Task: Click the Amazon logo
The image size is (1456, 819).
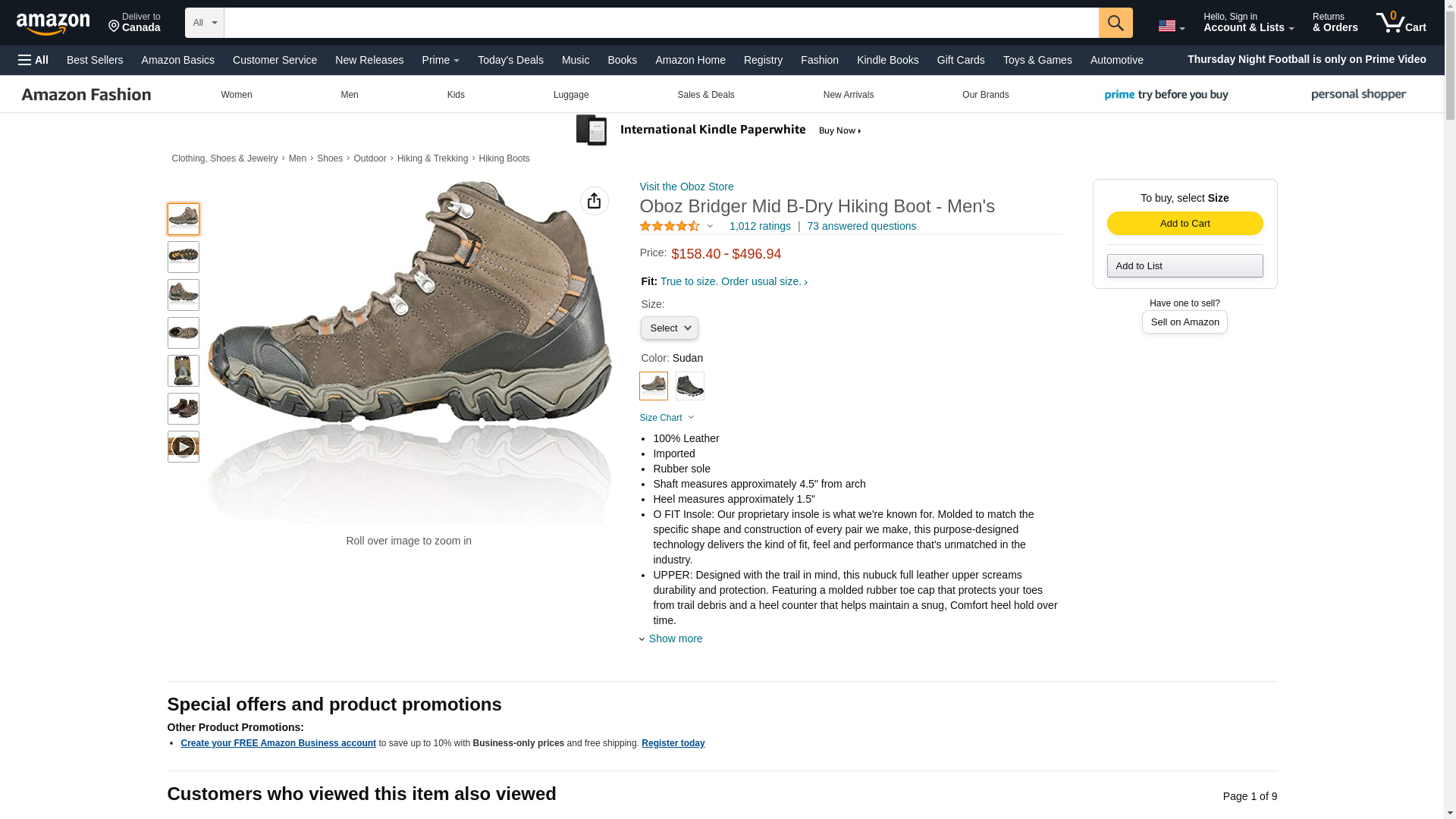Action: click(x=53, y=24)
